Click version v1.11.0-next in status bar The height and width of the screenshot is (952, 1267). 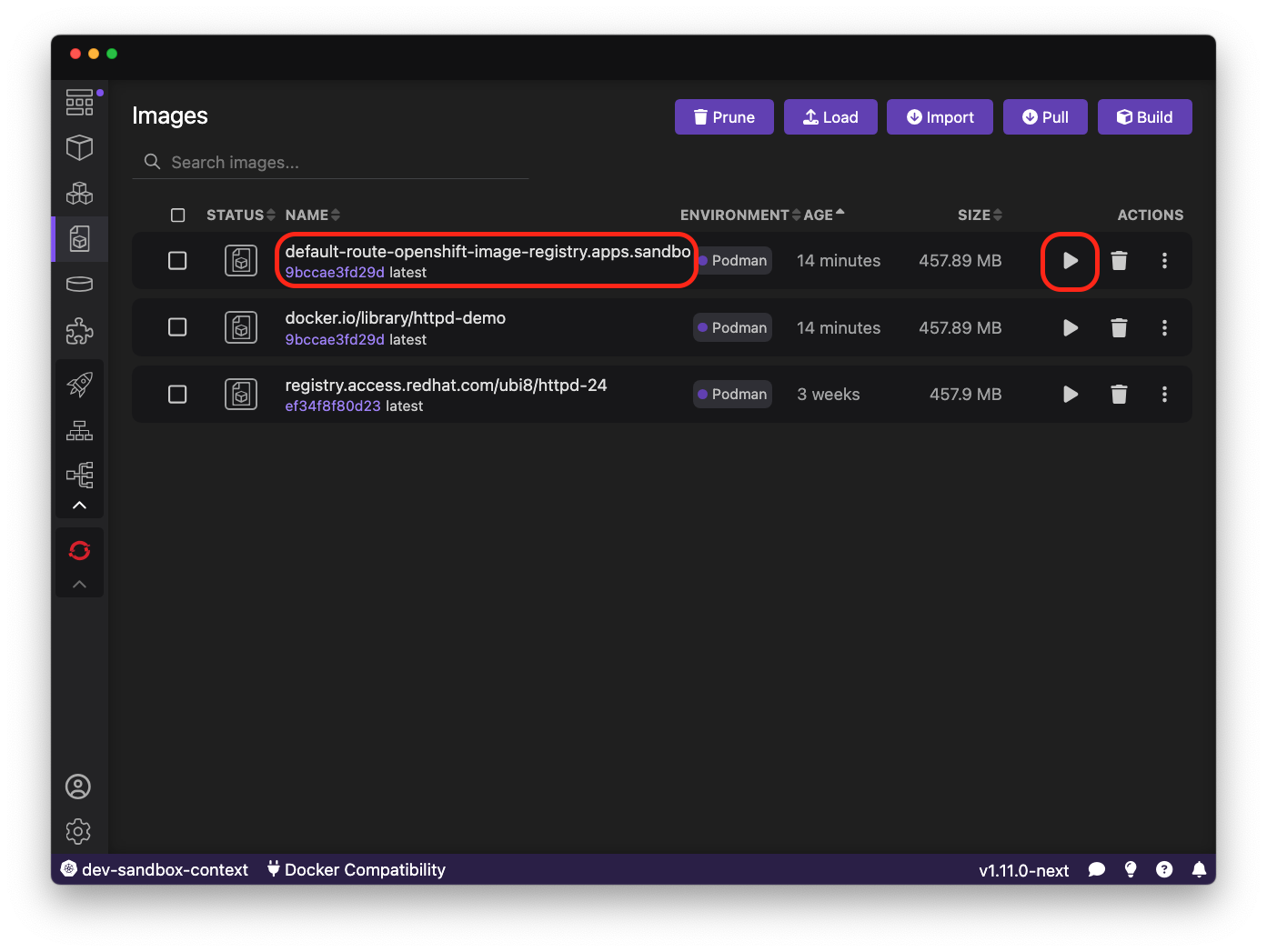1023,871
